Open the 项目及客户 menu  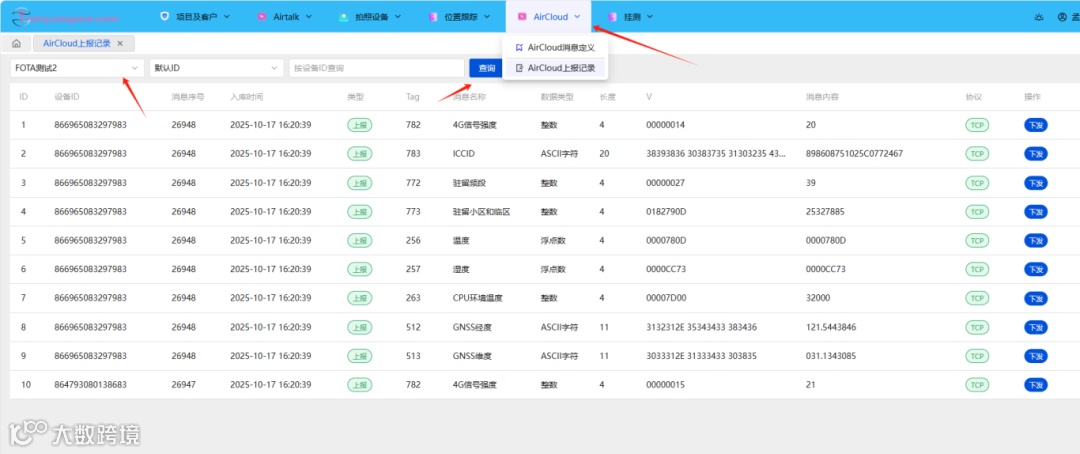coord(195,16)
